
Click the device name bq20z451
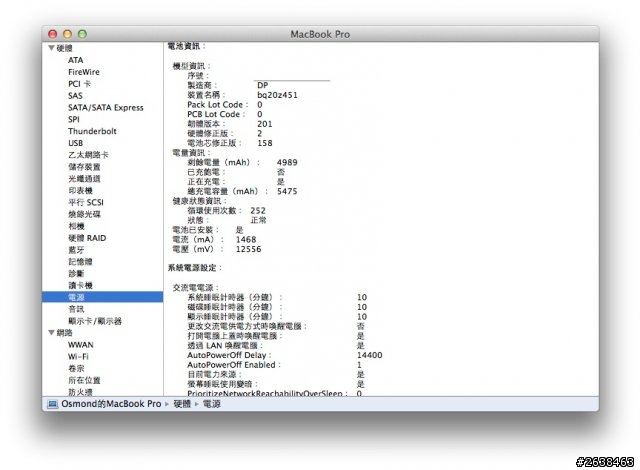[277, 95]
